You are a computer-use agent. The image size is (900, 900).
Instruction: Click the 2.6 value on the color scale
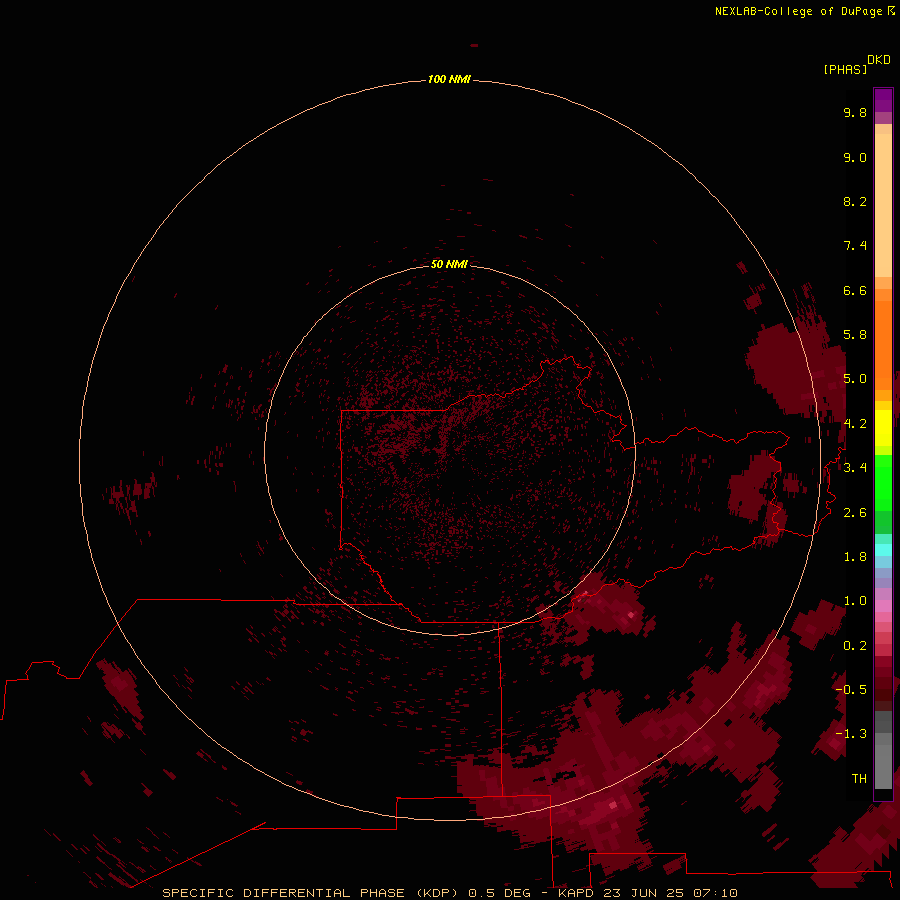tap(855, 513)
